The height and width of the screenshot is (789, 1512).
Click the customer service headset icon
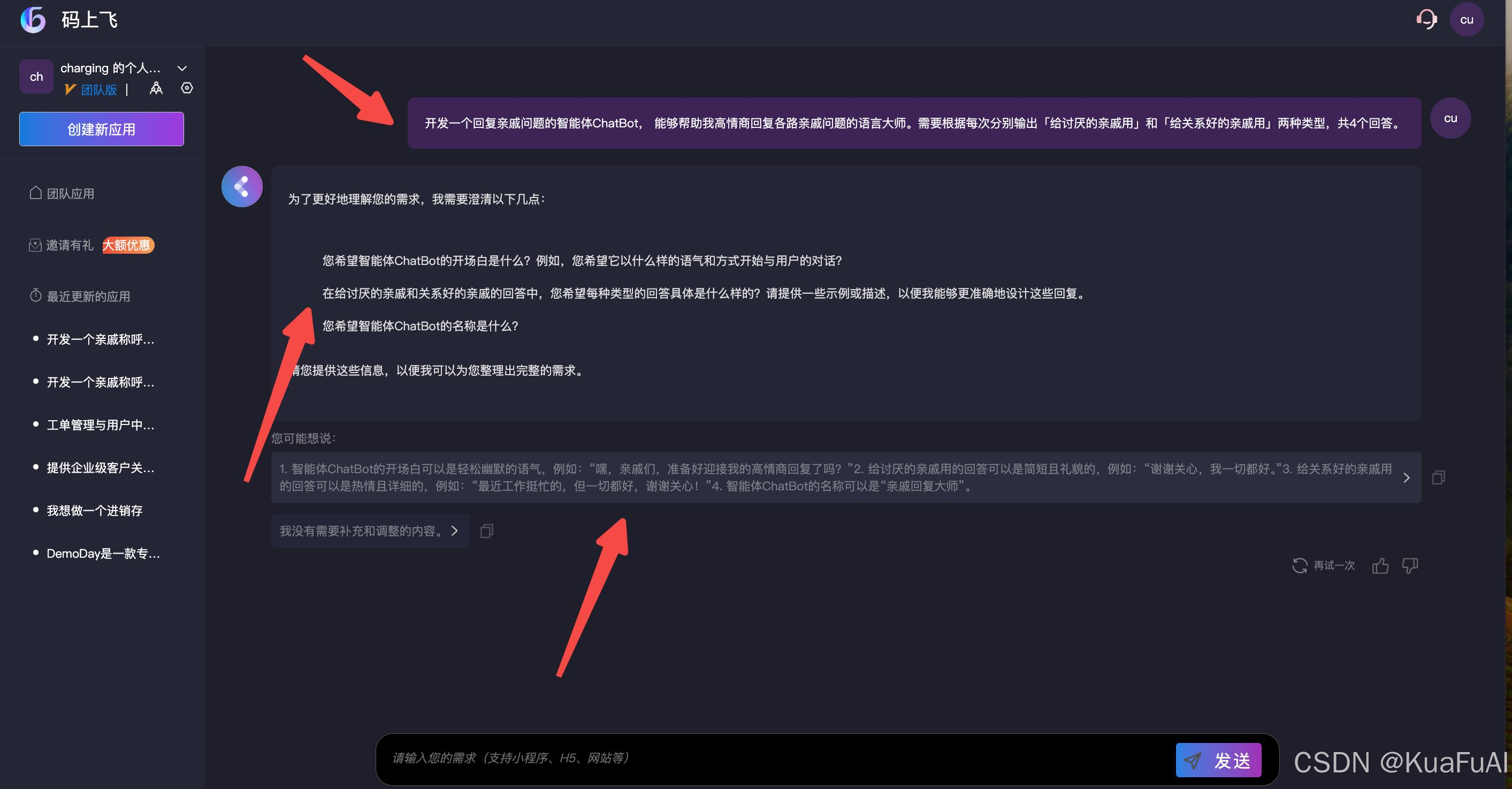coord(1426,19)
